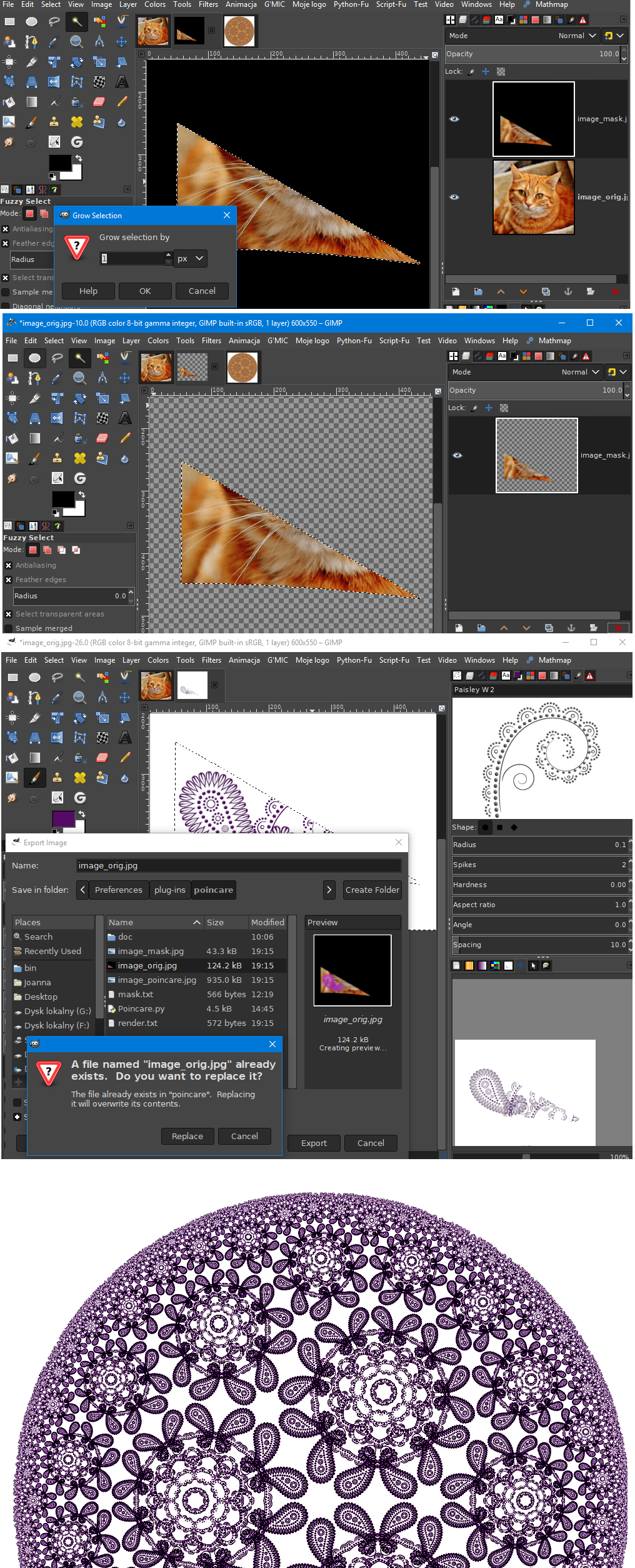Screen dimensions: 635x1568
Task: Select Rotate tool in middle window
Action: (x=79, y=398)
